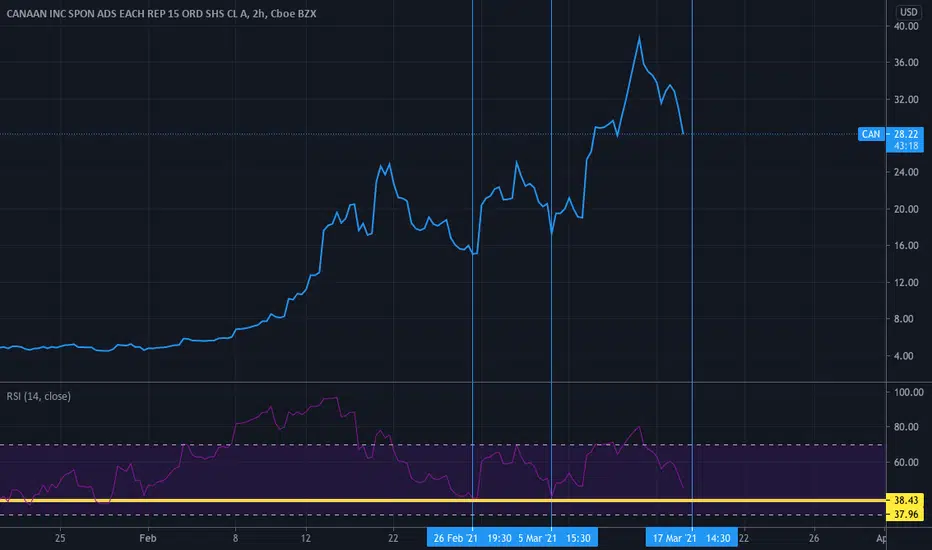Click the RSI (14, close) indicator label
The image size is (932, 550).
(39, 396)
